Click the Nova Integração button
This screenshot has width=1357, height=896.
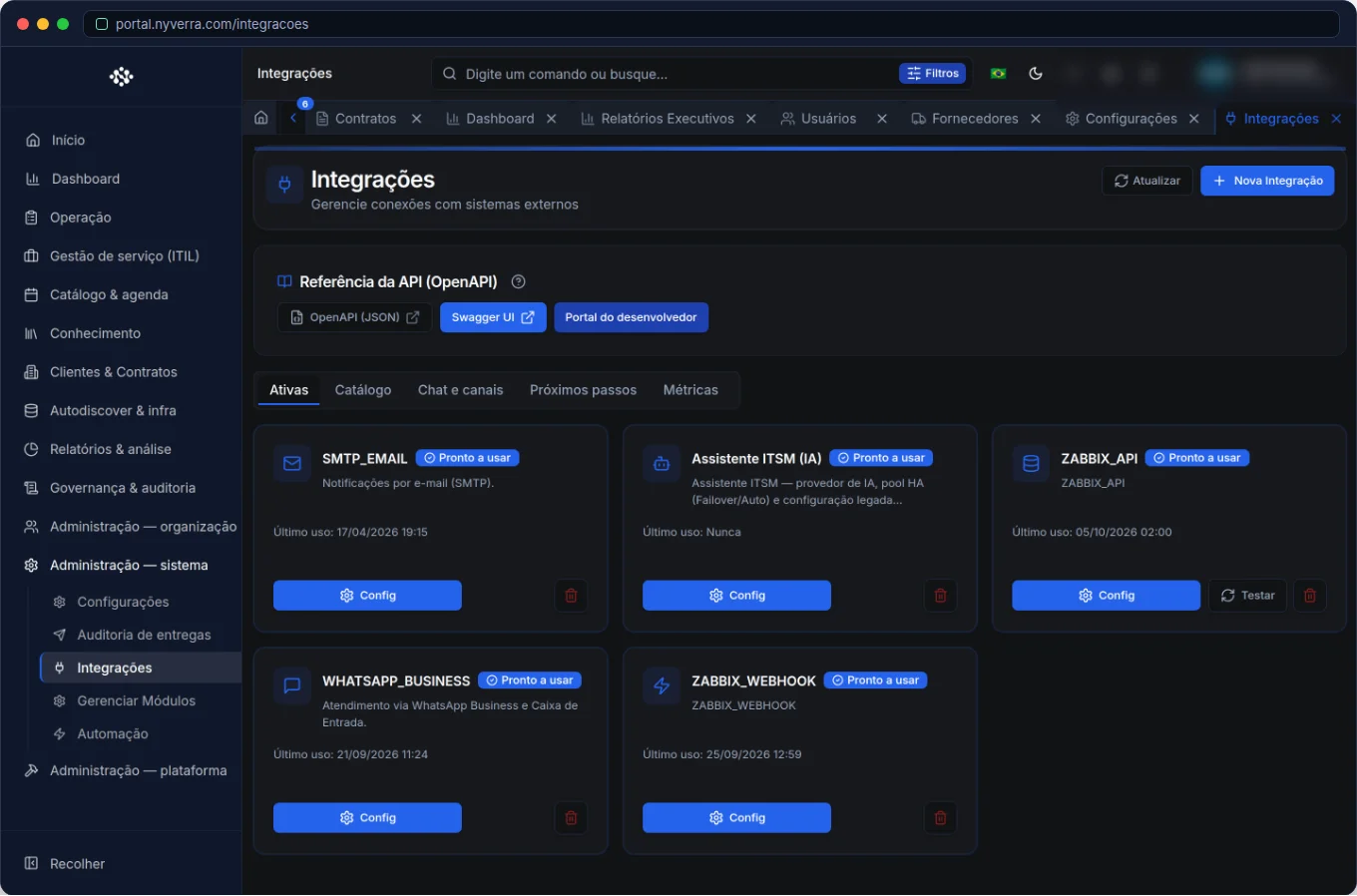1267,181
